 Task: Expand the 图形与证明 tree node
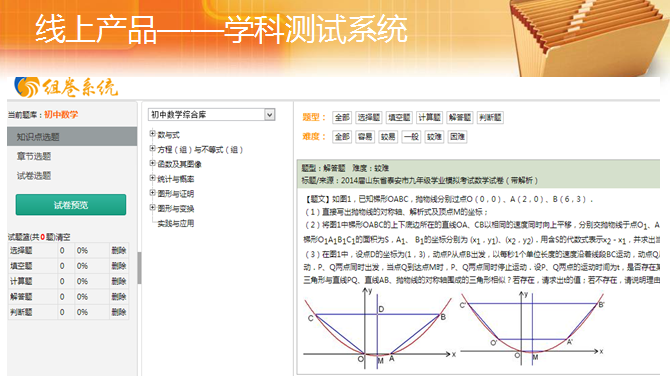click(x=152, y=193)
